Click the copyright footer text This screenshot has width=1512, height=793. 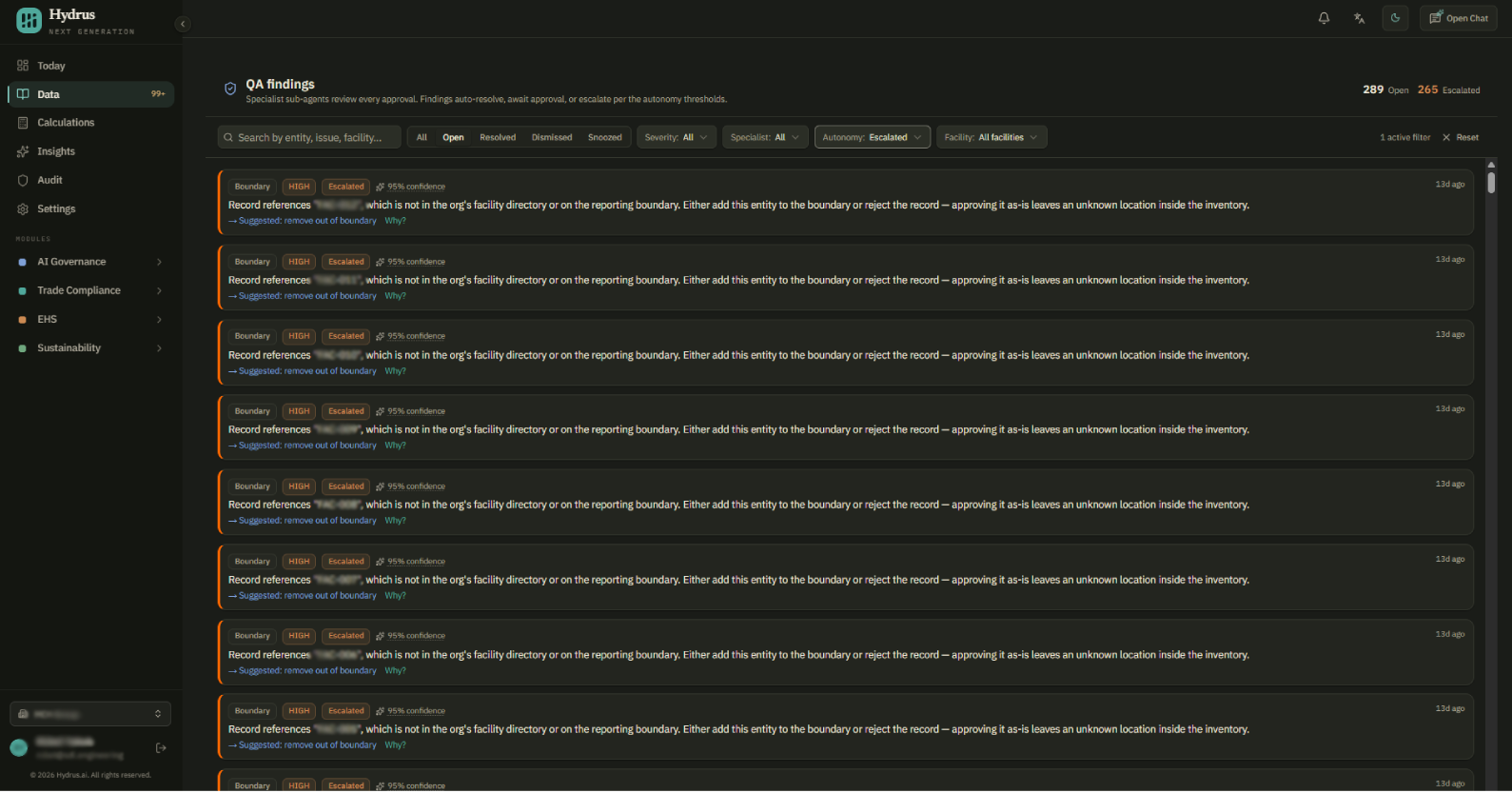[90, 775]
